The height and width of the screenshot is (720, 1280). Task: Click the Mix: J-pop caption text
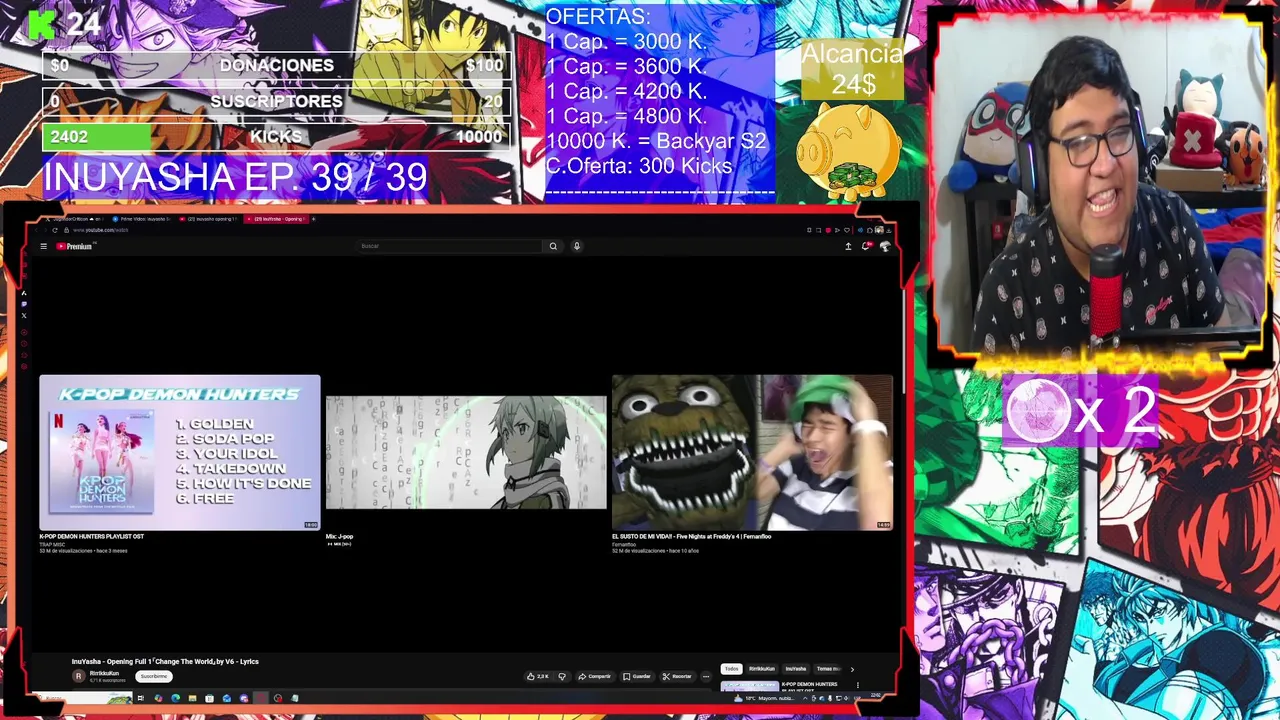coord(339,537)
